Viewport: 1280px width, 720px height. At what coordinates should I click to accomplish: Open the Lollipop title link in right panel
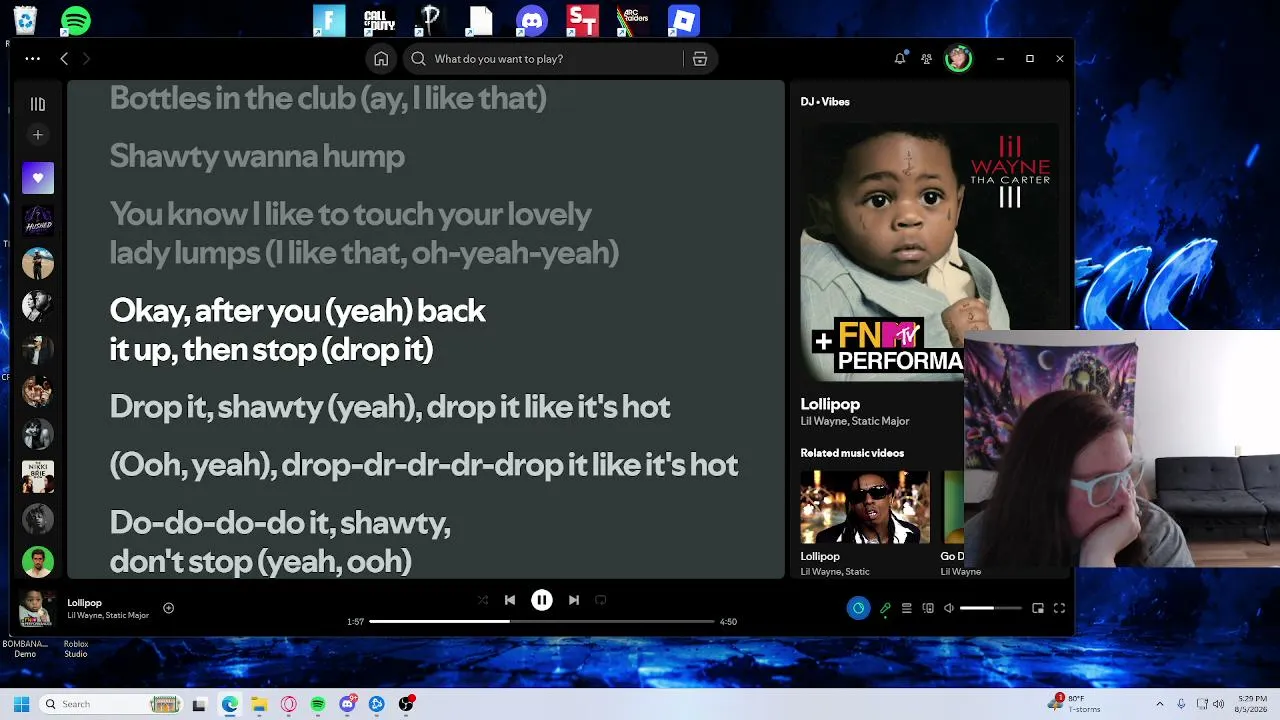click(x=830, y=404)
